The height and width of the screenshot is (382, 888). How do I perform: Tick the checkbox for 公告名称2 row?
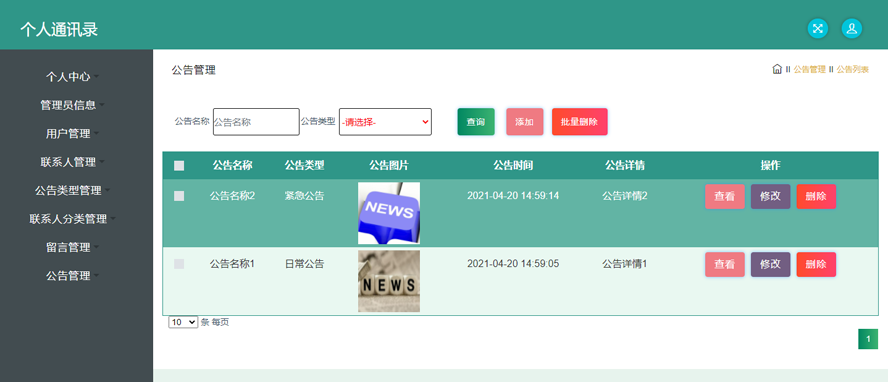[x=179, y=196]
